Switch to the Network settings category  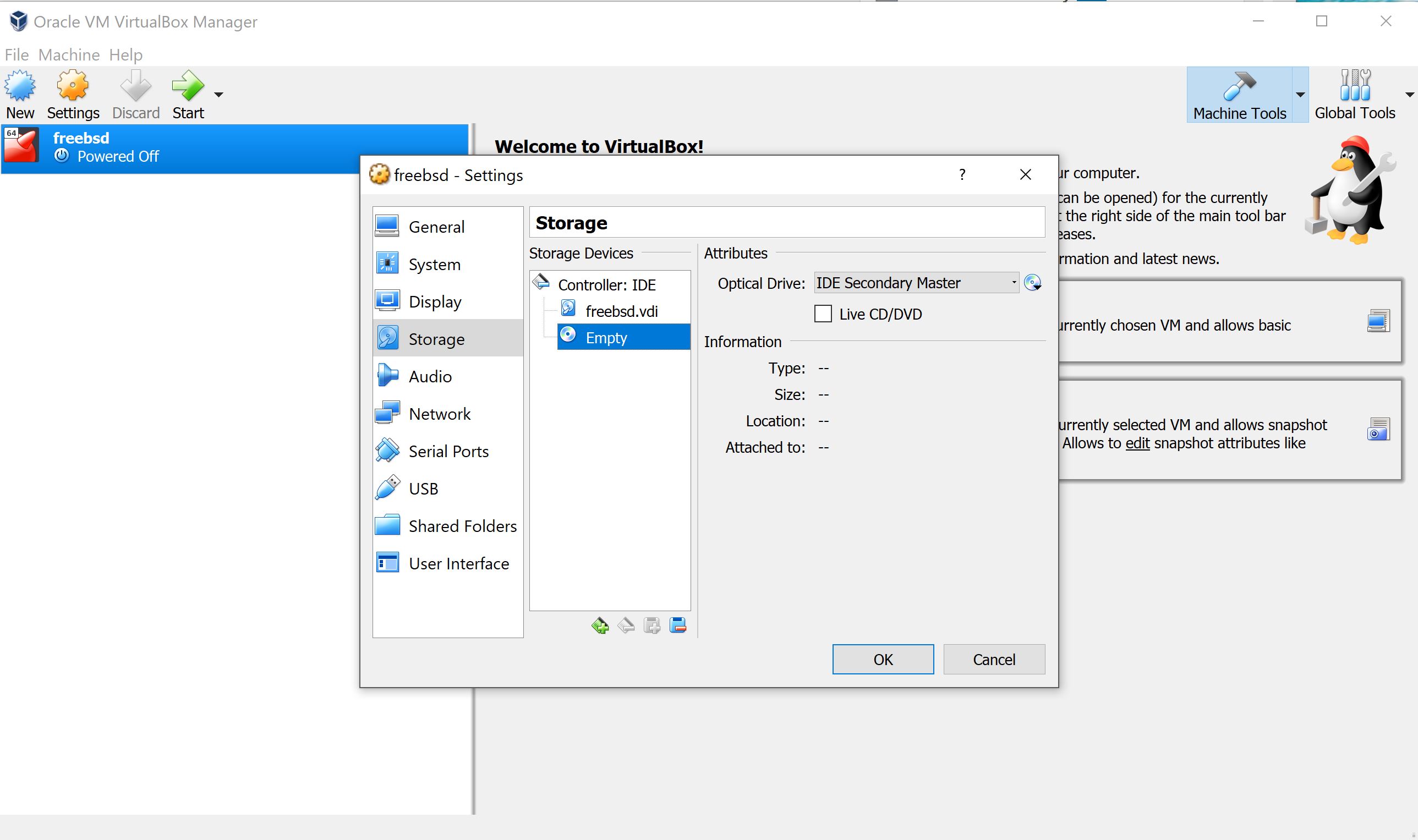click(x=439, y=414)
